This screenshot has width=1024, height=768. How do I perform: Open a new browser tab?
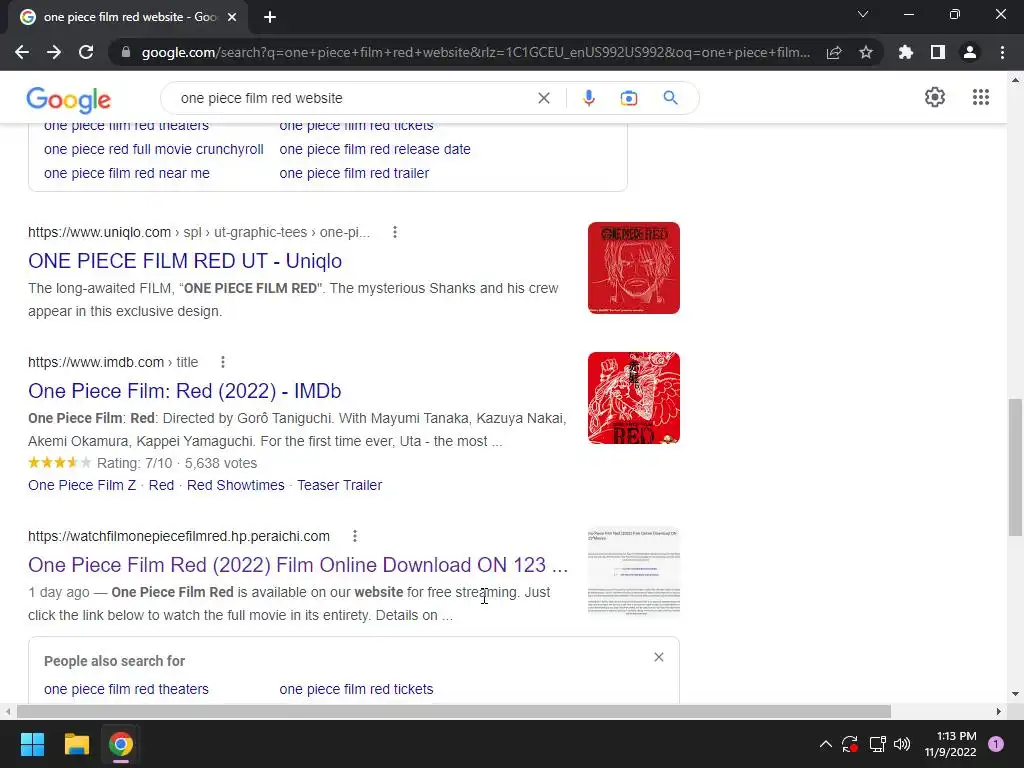pos(270,17)
